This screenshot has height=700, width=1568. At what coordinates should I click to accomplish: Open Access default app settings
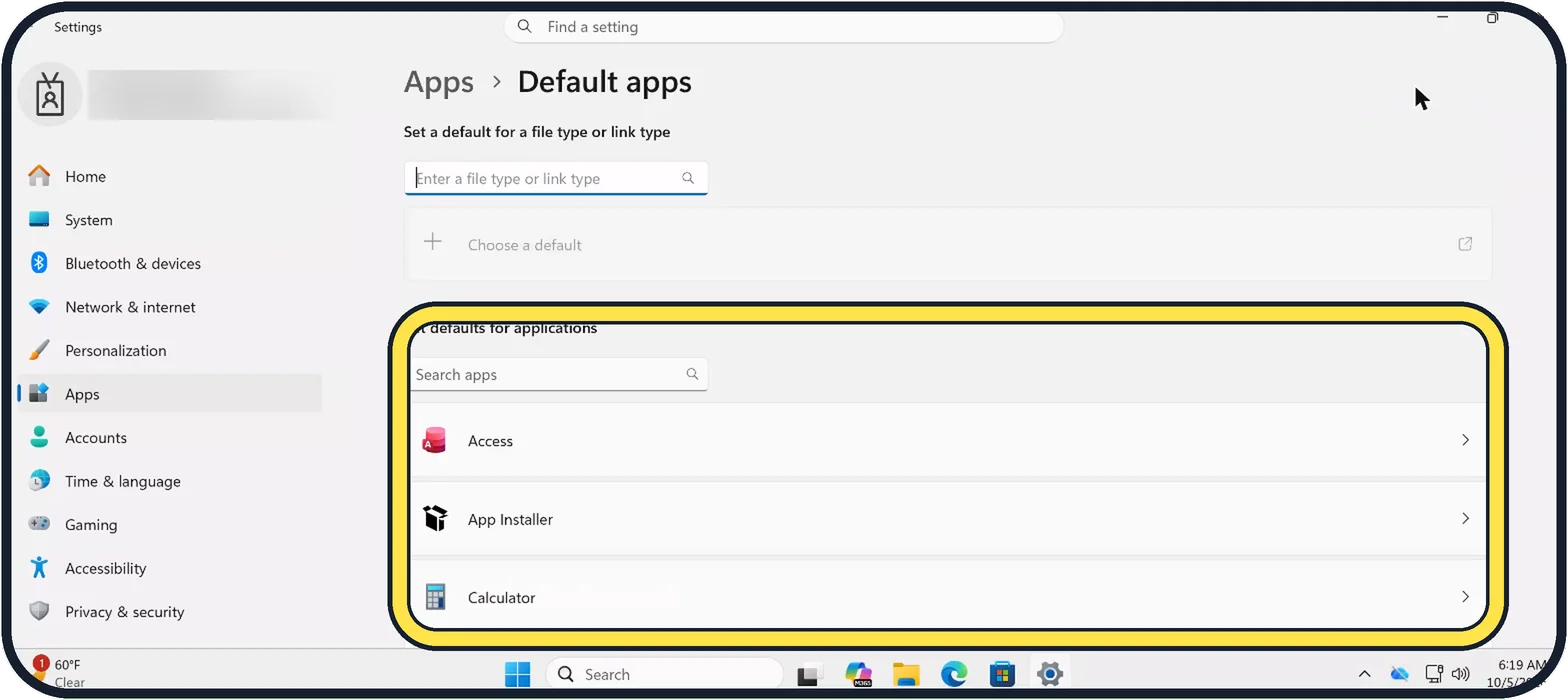(x=948, y=440)
